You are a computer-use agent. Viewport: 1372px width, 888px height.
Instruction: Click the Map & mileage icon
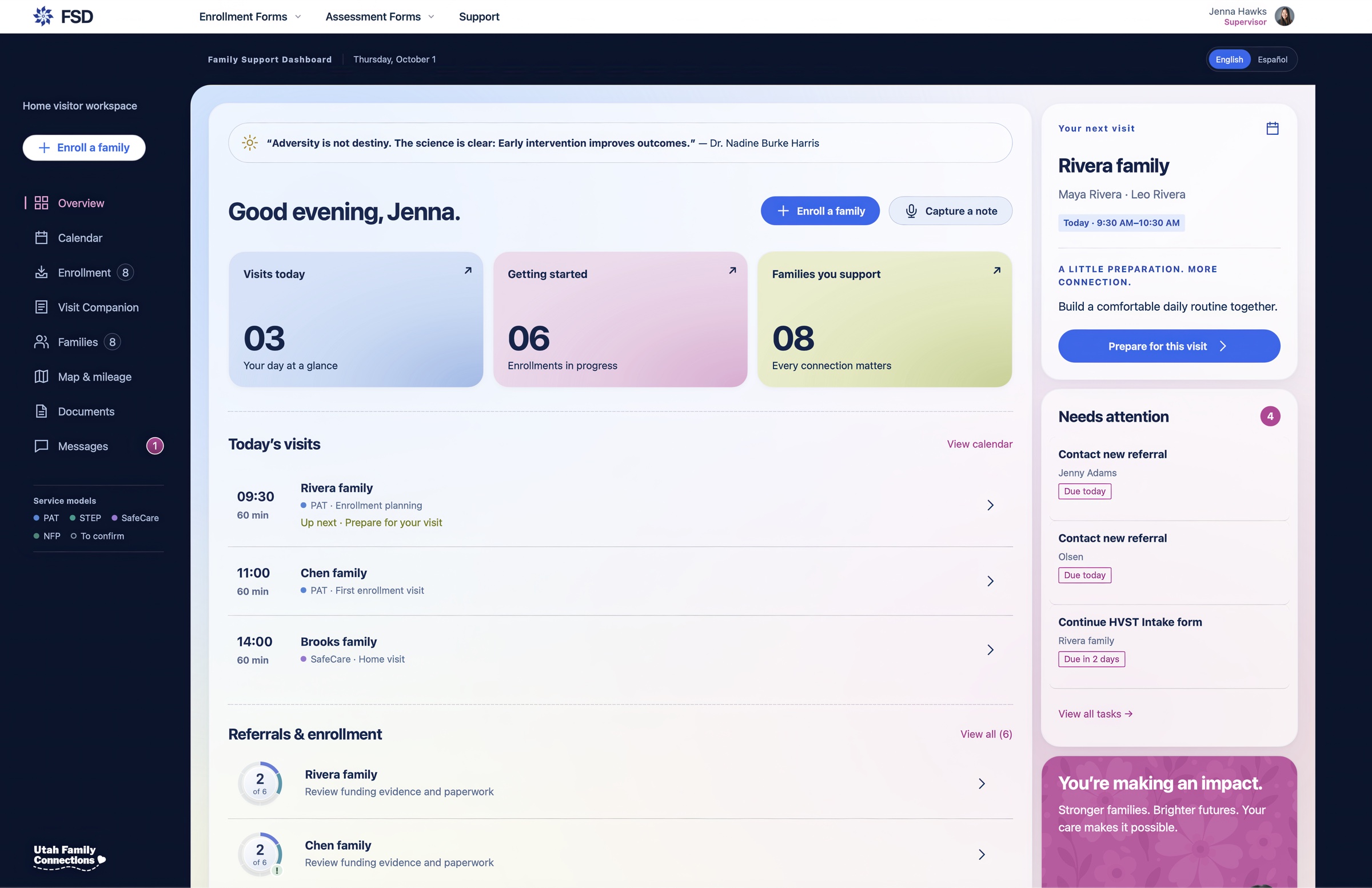click(41, 377)
